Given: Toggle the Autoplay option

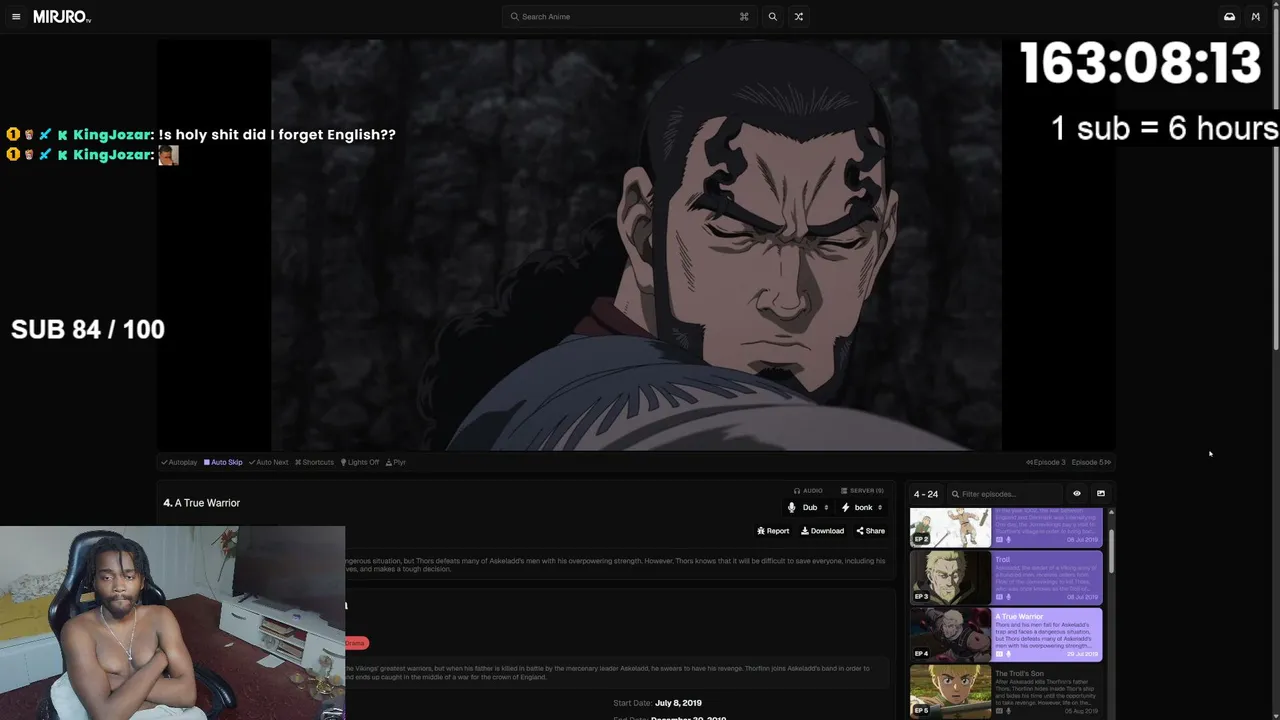Looking at the screenshot, I should pos(179,462).
